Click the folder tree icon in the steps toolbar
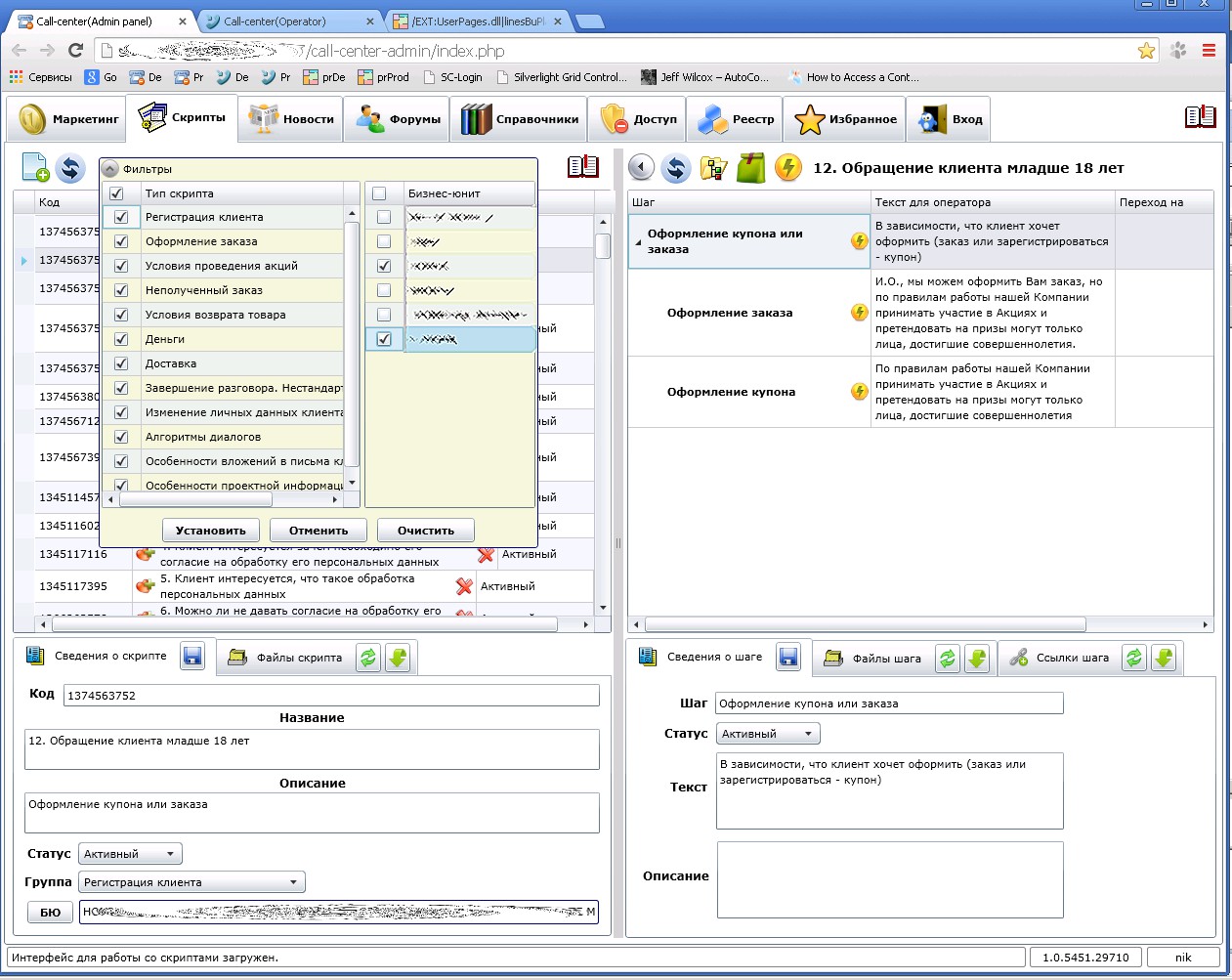1232x980 pixels. (x=714, y=168)
